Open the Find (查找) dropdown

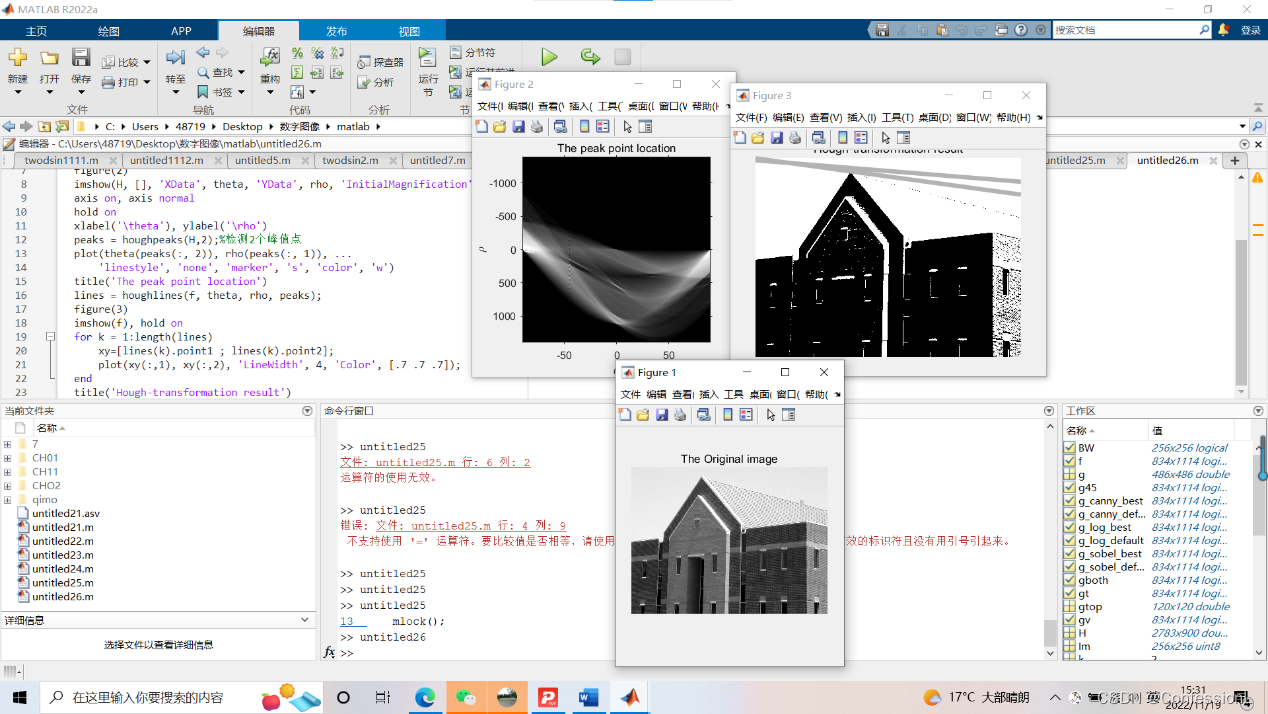241,73
